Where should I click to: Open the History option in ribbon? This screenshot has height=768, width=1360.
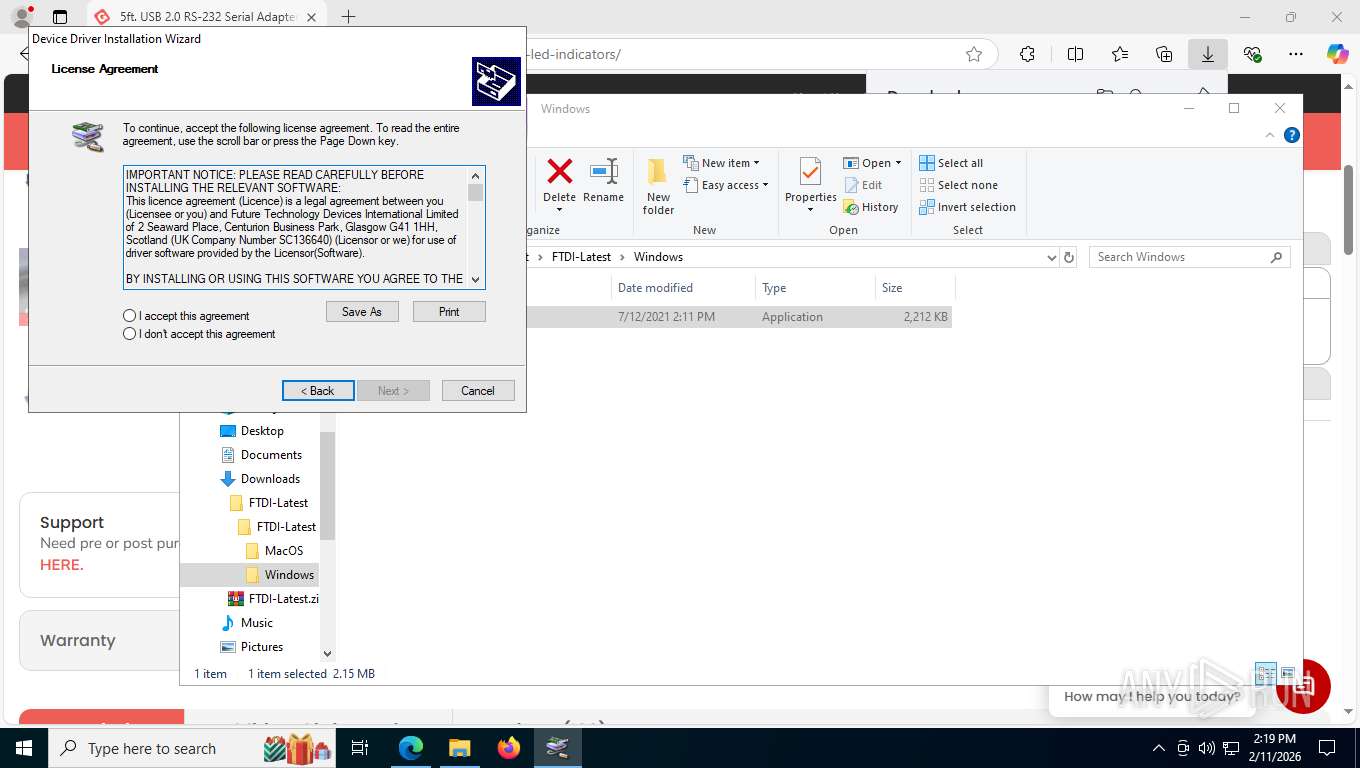[x=871, y=207]
